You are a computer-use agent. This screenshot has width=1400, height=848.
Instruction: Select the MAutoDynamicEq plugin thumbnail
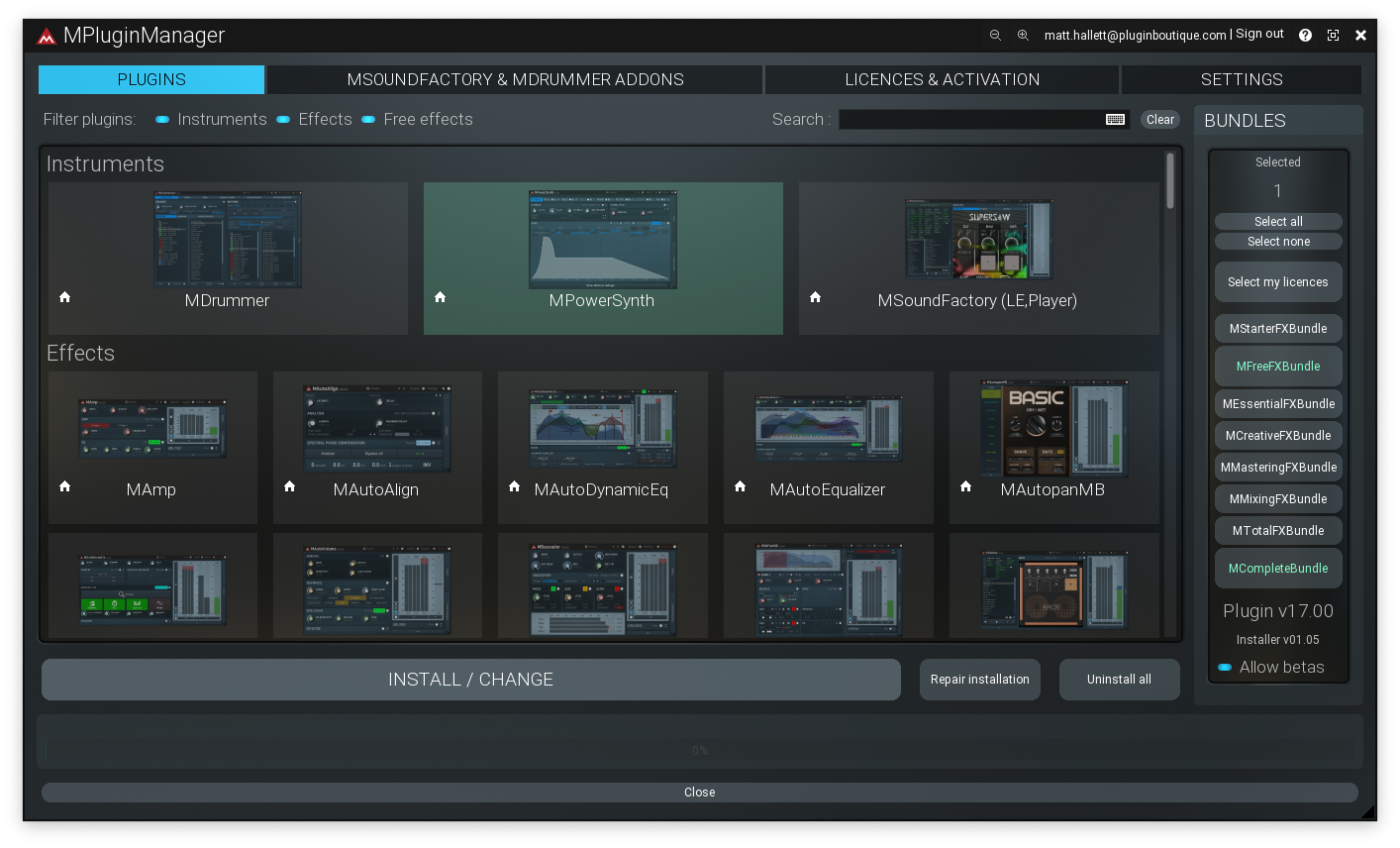[602, 429]
